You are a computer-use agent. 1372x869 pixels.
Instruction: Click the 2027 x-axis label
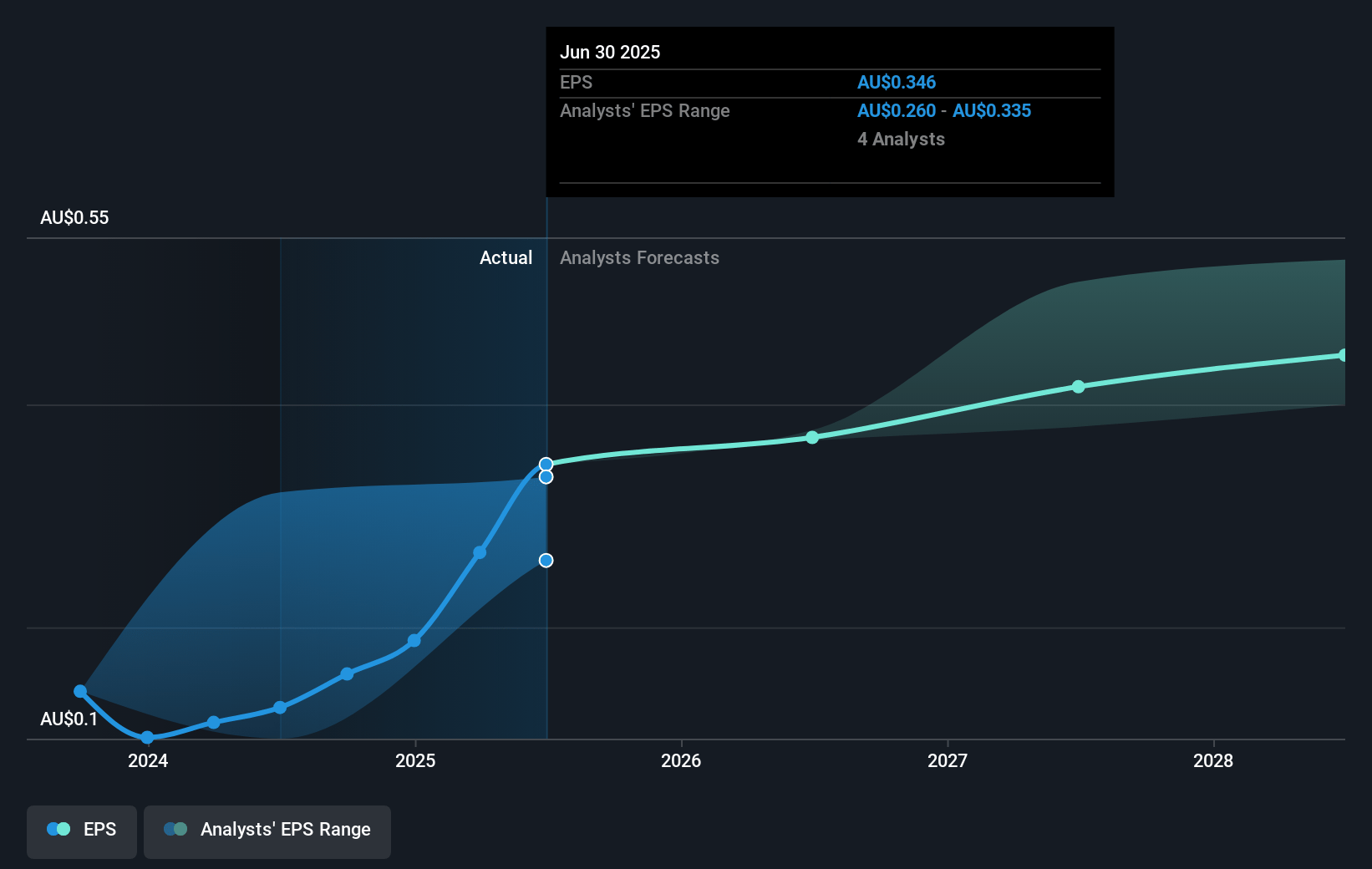[x=947, y=760]
